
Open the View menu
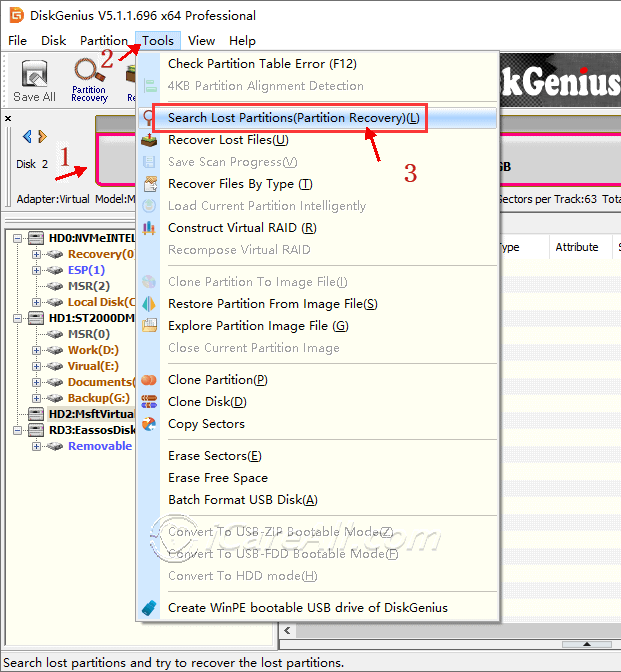[201, 41]
